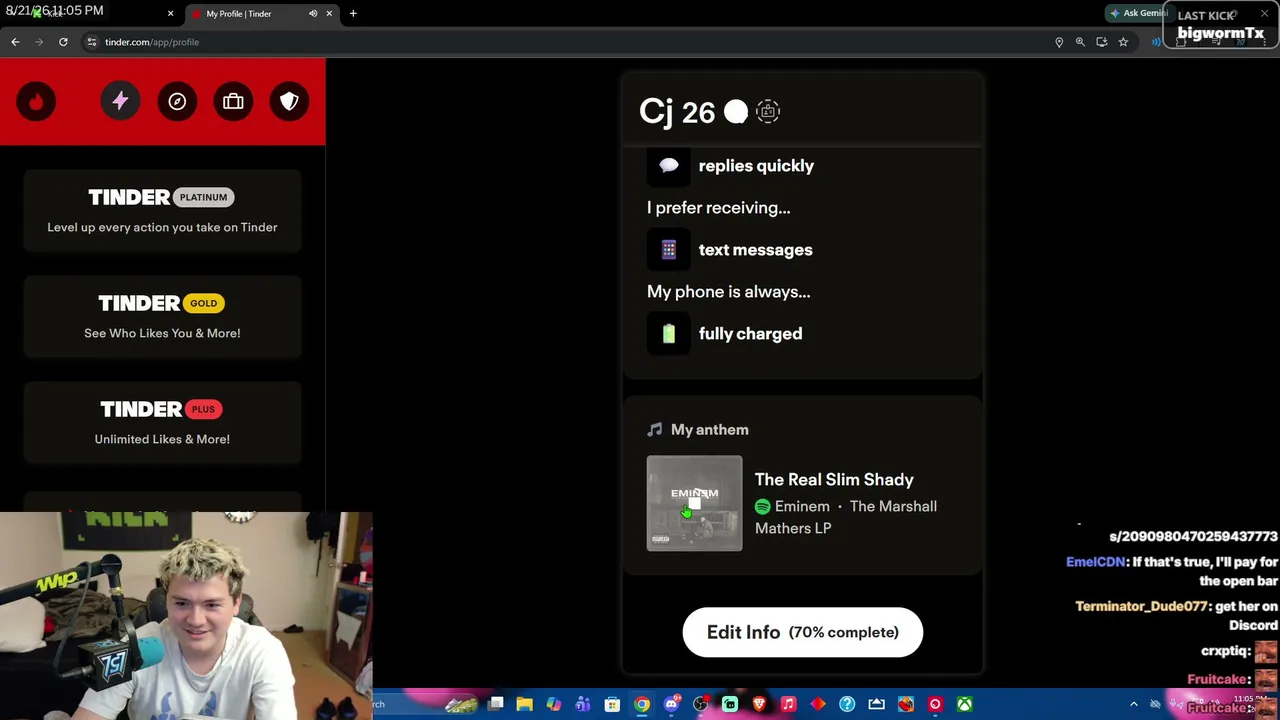Reload the Tinder page
The width and height of the screenshot is (1280, 720).
point(63,42)
